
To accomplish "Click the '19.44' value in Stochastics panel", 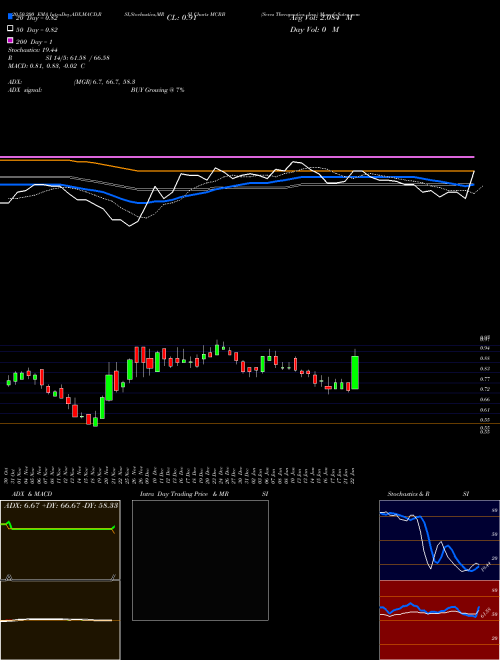I will click(x=486, y=565).
